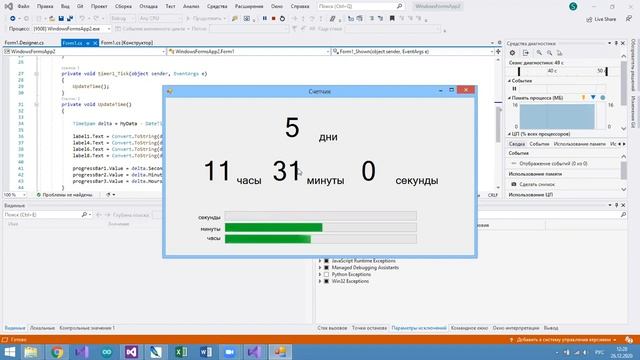Expand Win32 Exceptions node
640x360 pixels.
point(320,282)
